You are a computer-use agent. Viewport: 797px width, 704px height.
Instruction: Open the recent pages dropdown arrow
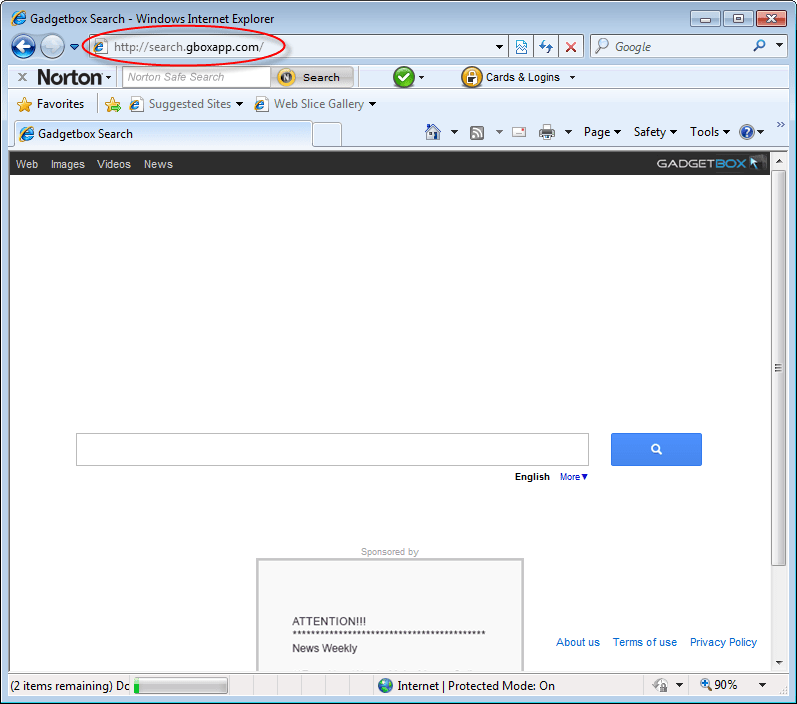click(74, 47)
